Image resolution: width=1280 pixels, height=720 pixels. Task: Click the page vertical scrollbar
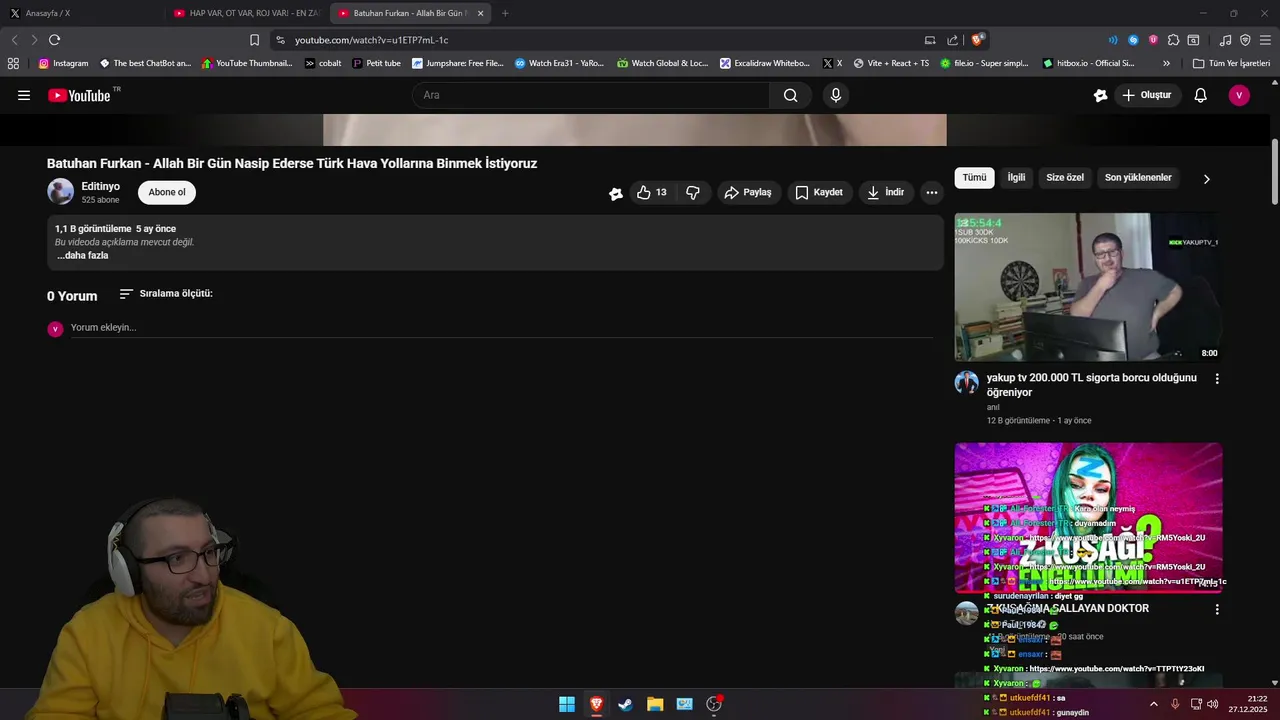click(1275, 172)
